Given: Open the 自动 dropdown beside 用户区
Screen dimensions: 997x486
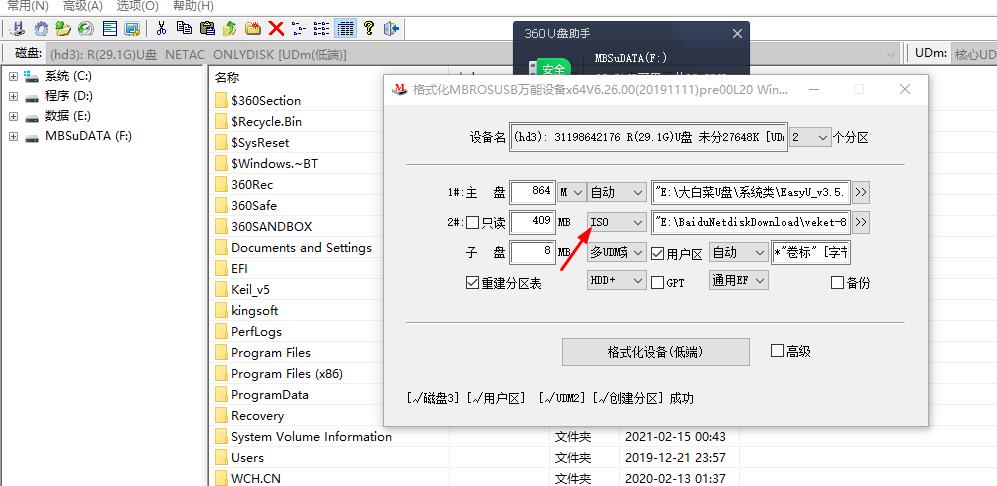Looking at the screenshot, I should click(738, 253).
